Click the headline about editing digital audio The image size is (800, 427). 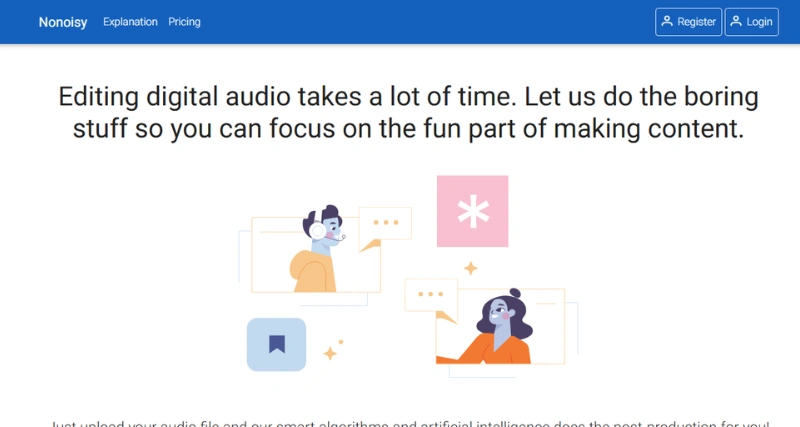408,112
